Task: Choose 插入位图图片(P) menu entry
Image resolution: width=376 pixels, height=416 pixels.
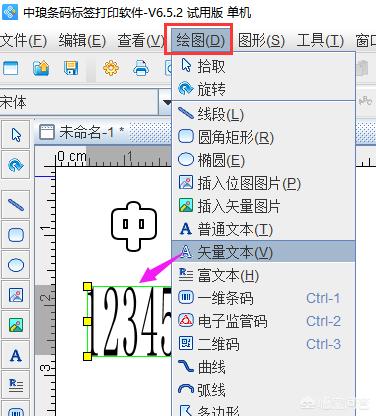Action: 263,183
